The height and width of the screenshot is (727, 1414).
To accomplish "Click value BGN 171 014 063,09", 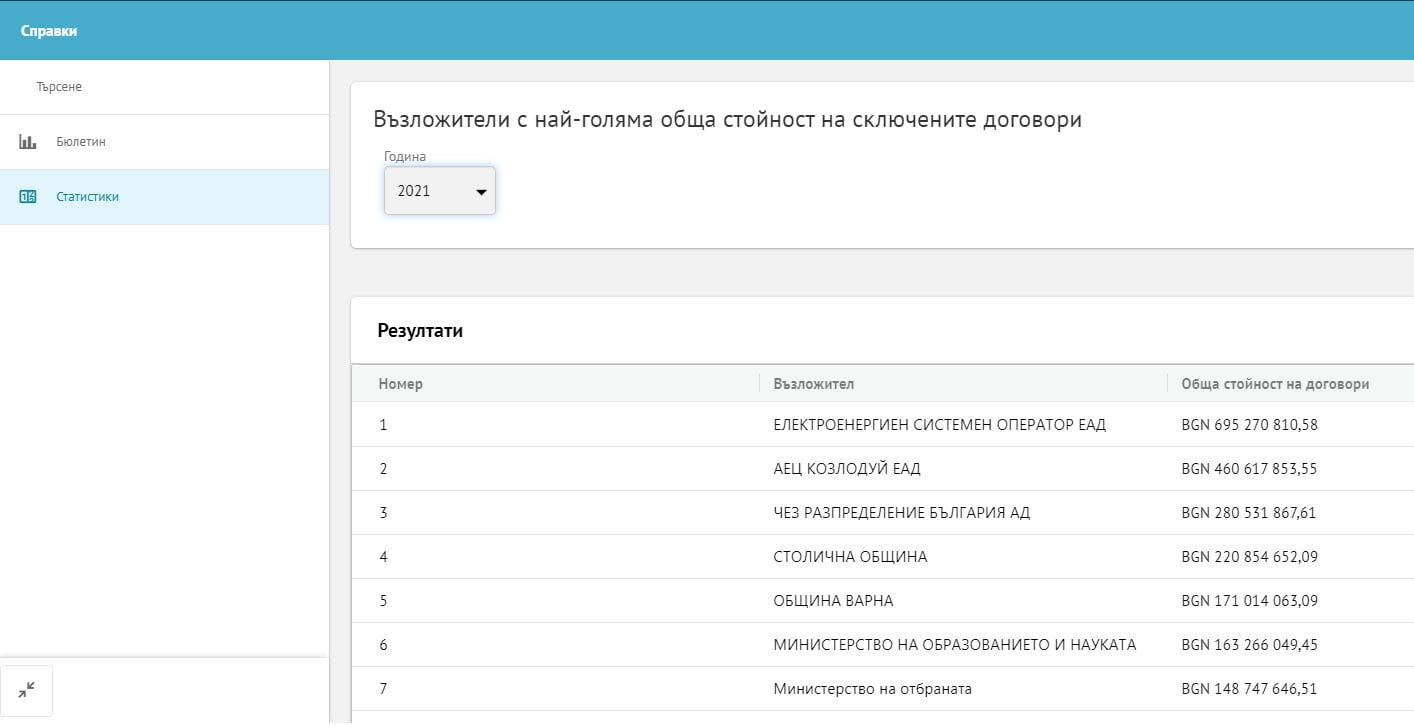I will [1250, 601].
